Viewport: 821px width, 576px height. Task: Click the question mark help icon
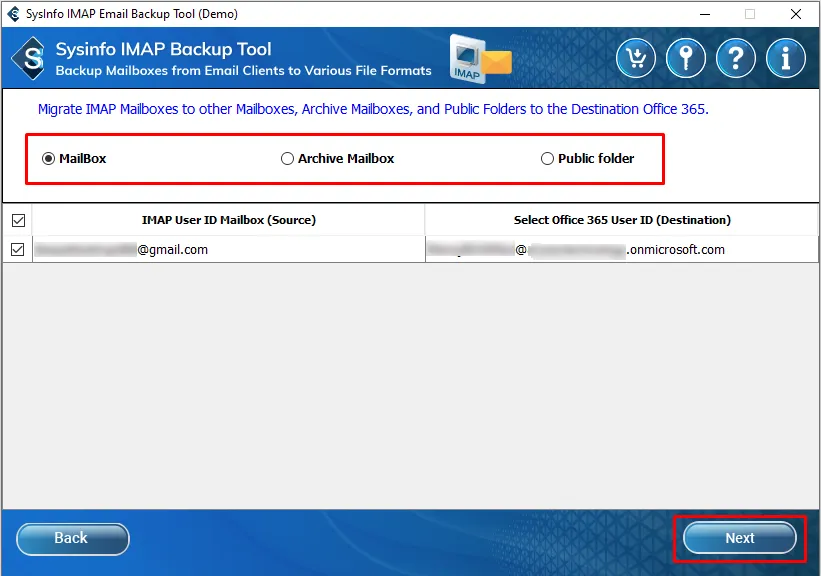(736, 58)
